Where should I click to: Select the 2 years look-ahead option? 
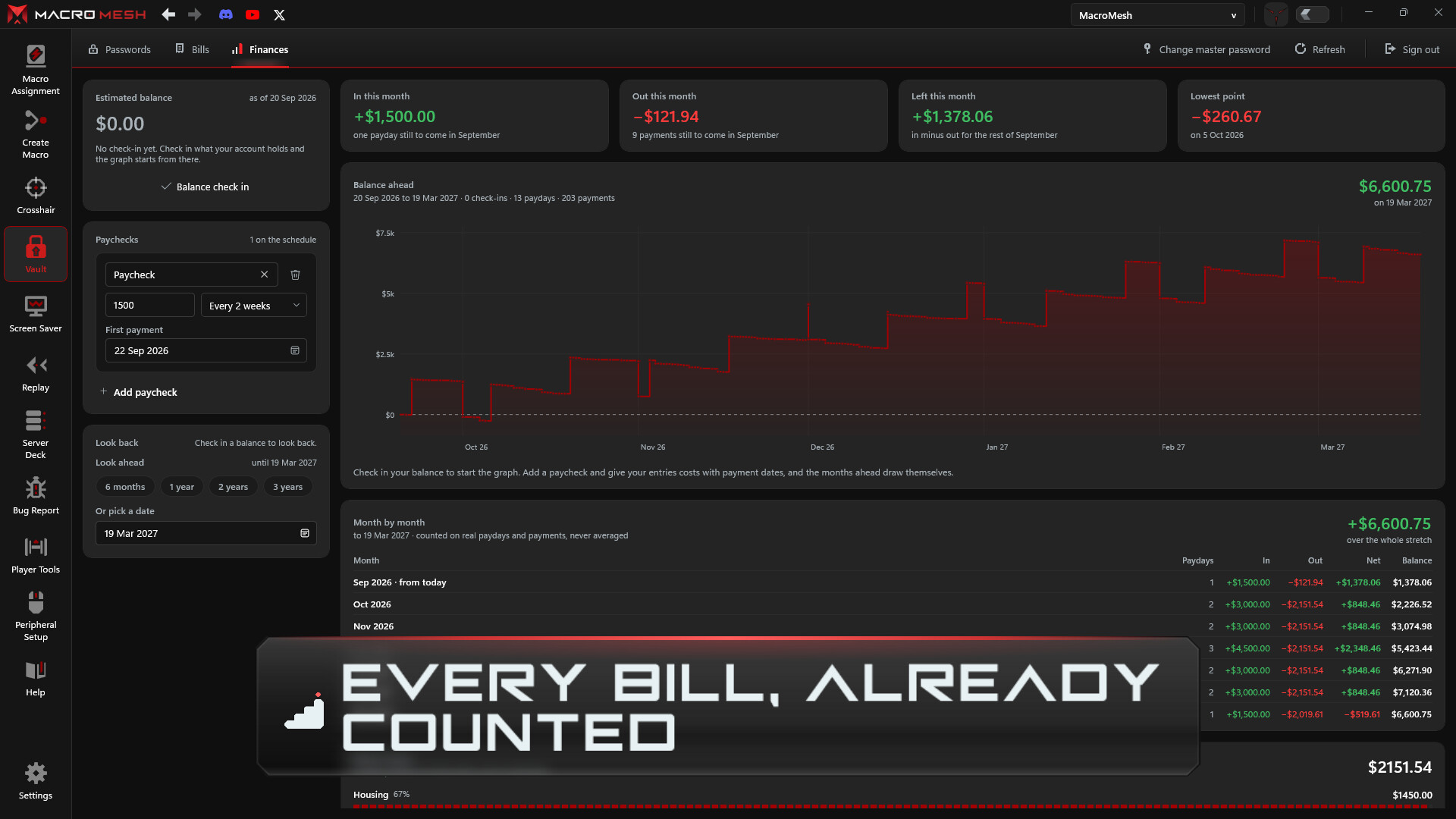234,487
